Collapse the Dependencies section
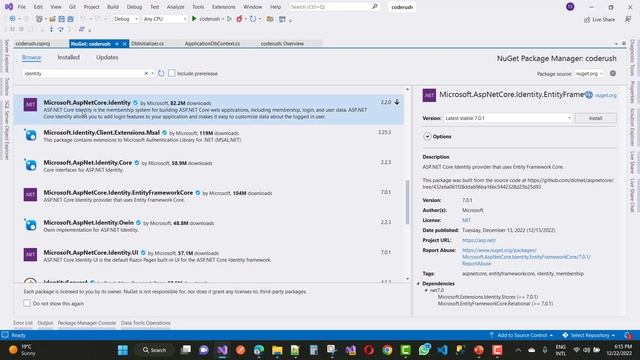 [418, 283]
